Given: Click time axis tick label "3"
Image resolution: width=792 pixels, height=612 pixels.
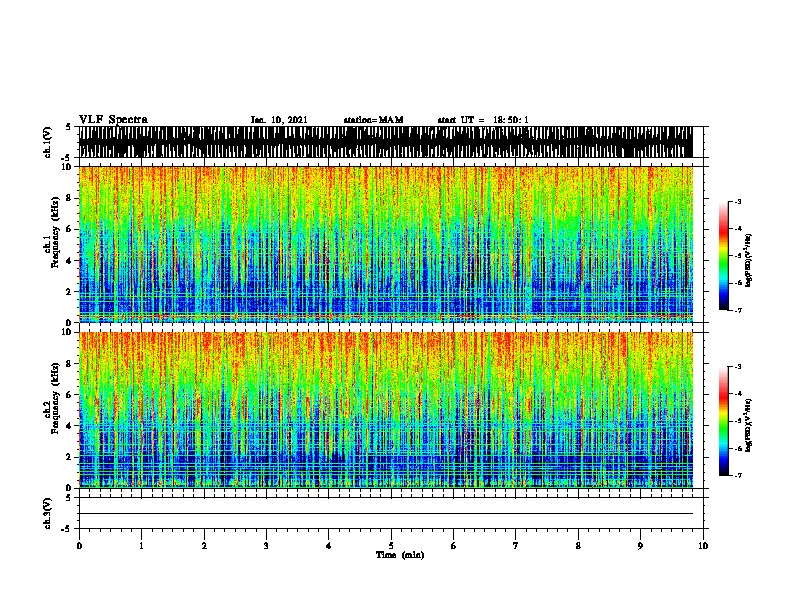Looking at the screenshot, I should (x=266, y=545).
